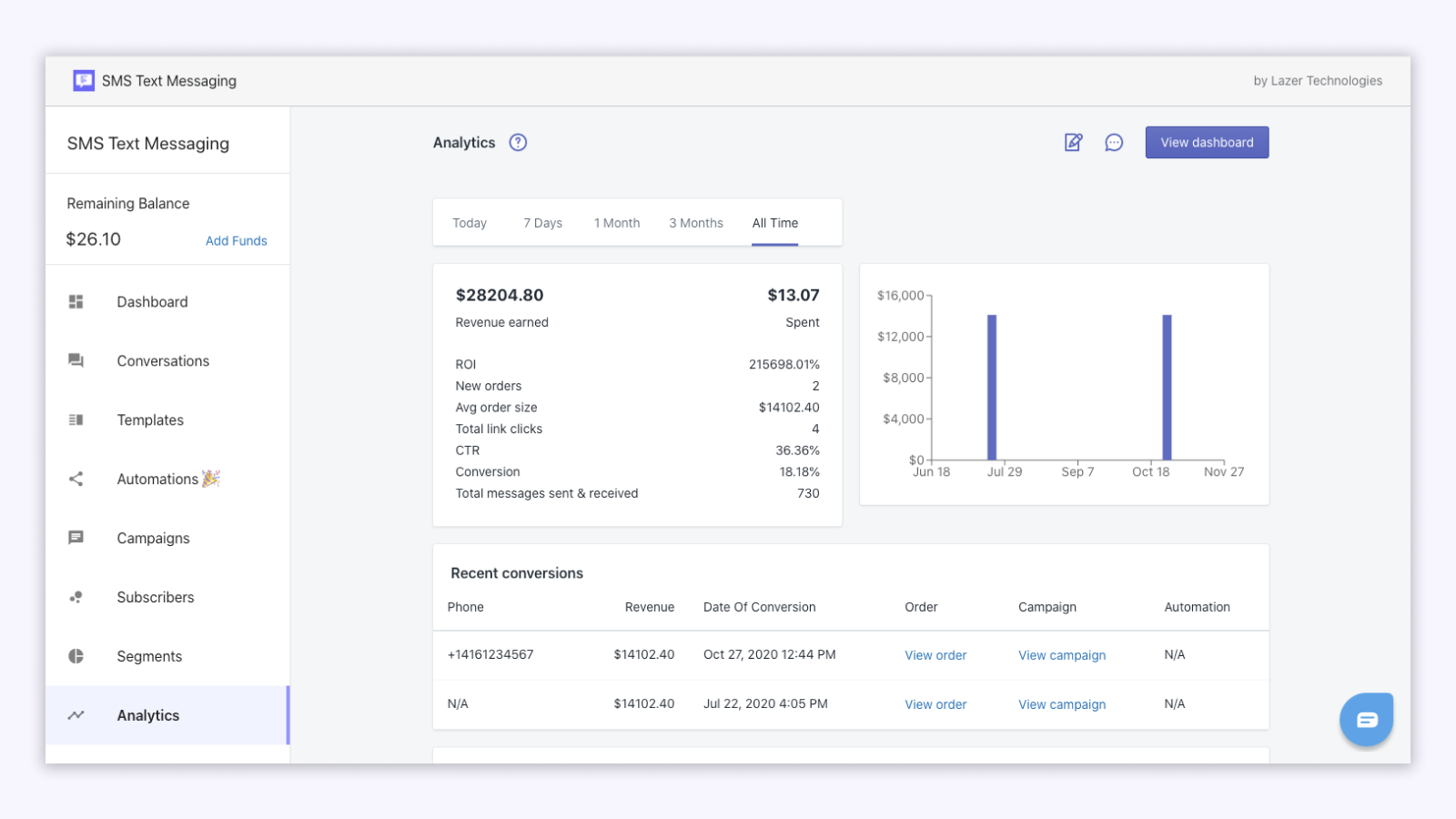Open the Analytics help question mark icon
Screen dimensions: 1456x819
518,142
